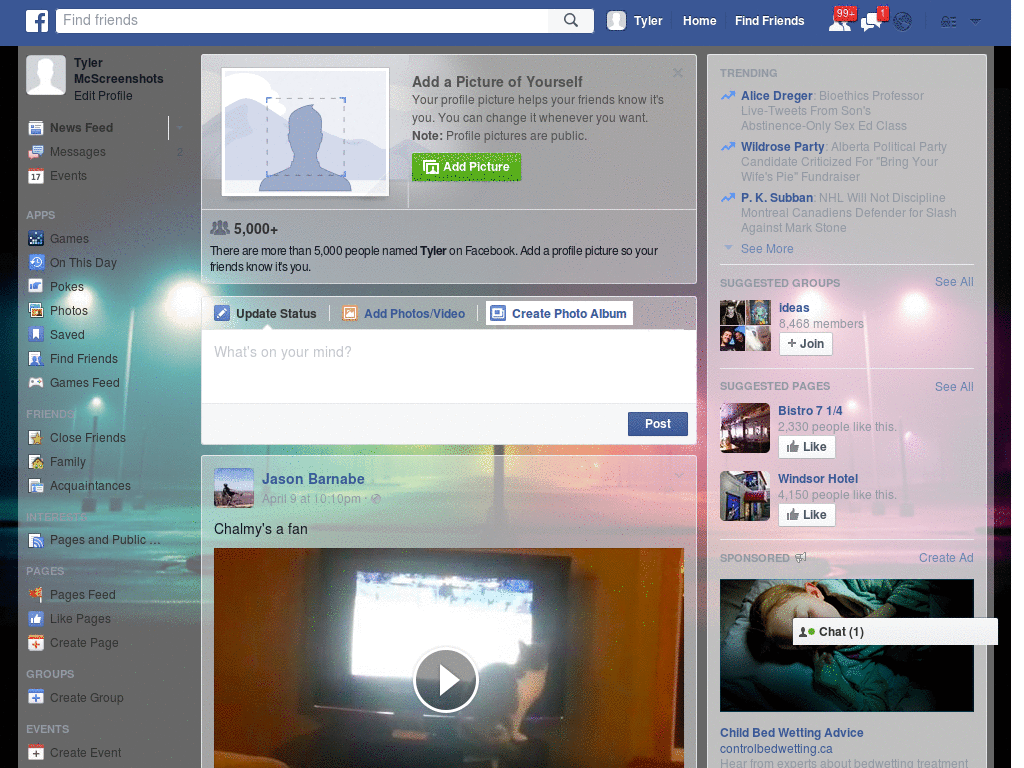1024x768 pixels.
Task: Open Child Bed Wetting Advice ad link
Action: 792,733
